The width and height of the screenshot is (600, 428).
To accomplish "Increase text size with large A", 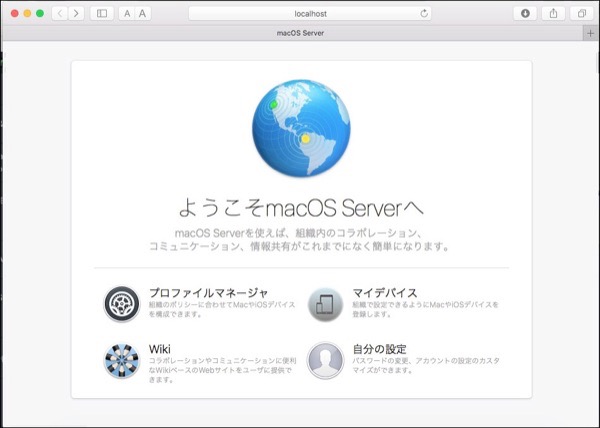I will click(143, 13).
